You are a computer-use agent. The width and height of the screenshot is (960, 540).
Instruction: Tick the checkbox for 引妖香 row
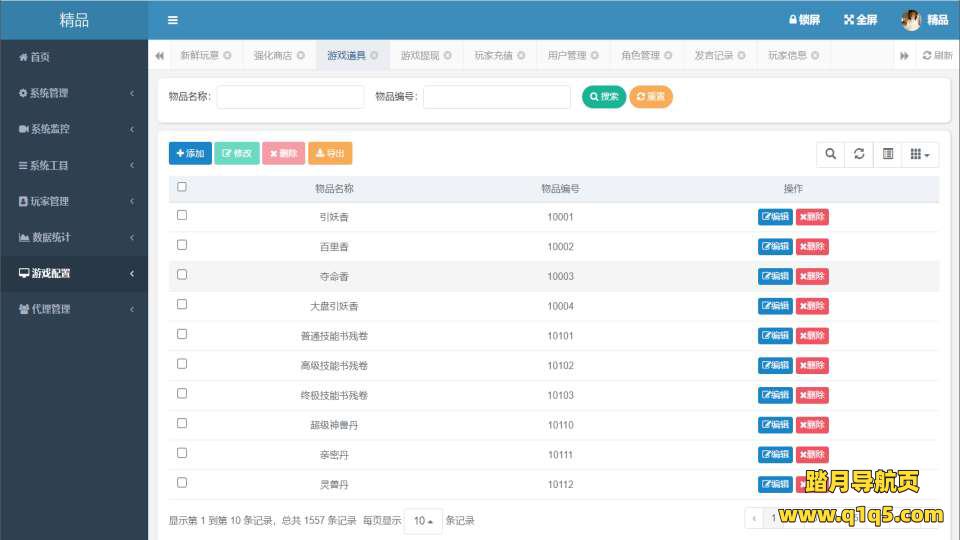coord(182,215)
